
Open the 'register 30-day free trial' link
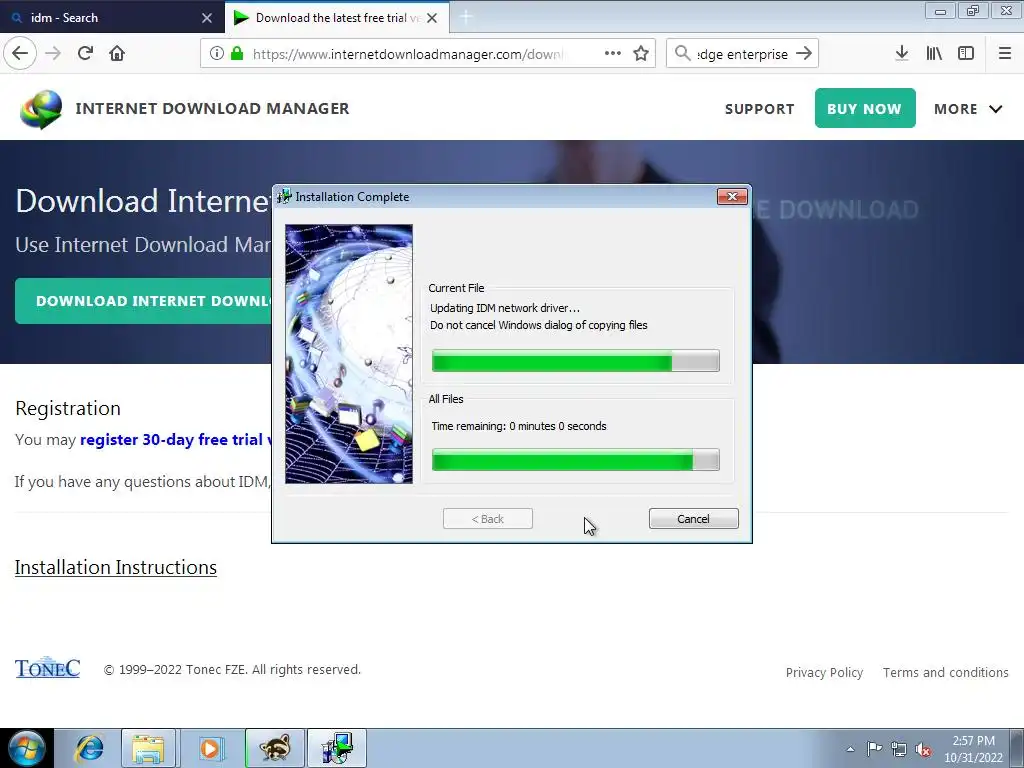(x=174, y=440)
